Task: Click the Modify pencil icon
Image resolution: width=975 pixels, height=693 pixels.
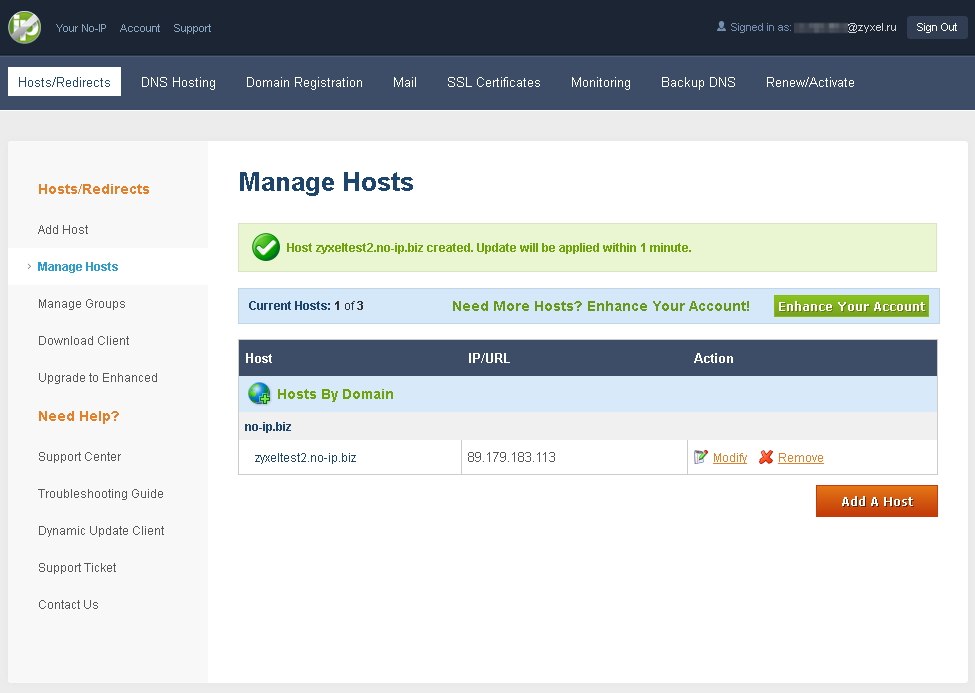Action: [x=701, y=457]
